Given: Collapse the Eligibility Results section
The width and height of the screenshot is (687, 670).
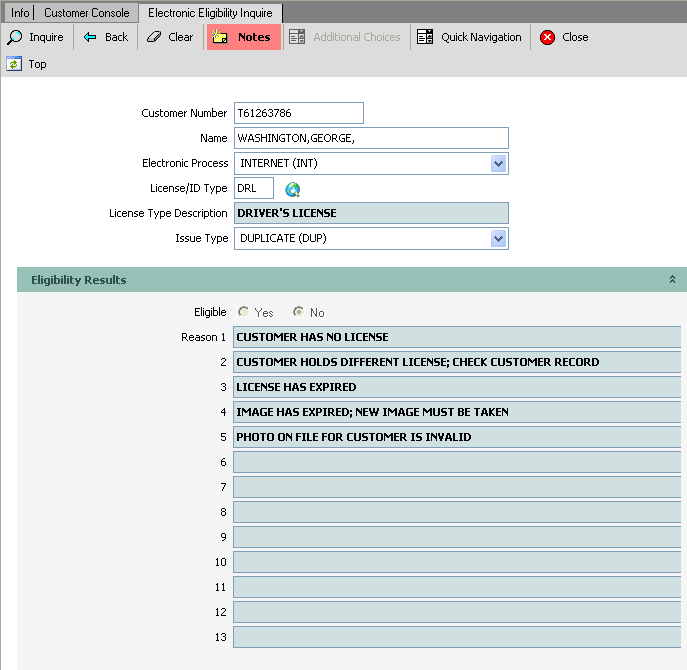Looking at the screenshot, I should [672, 280].
